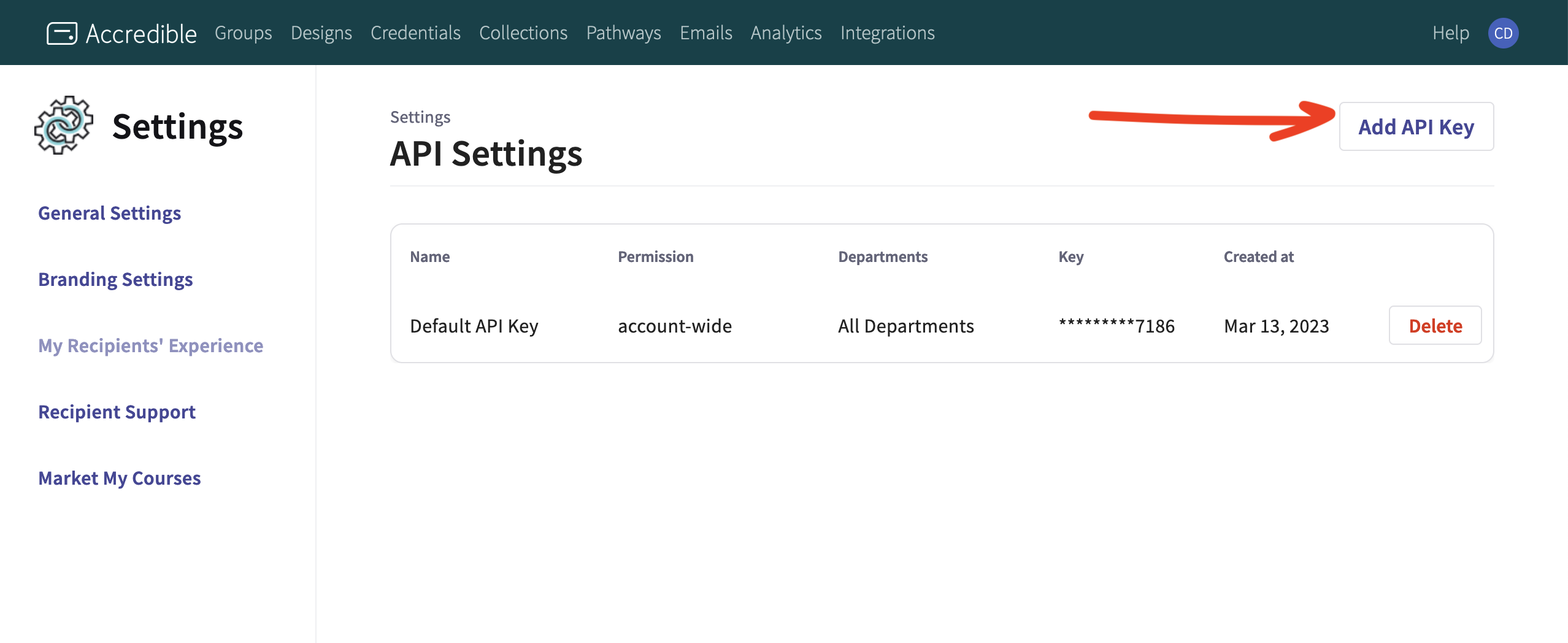Open the Emails section
The image size is (1568, 643).
[x=705, y=33]
